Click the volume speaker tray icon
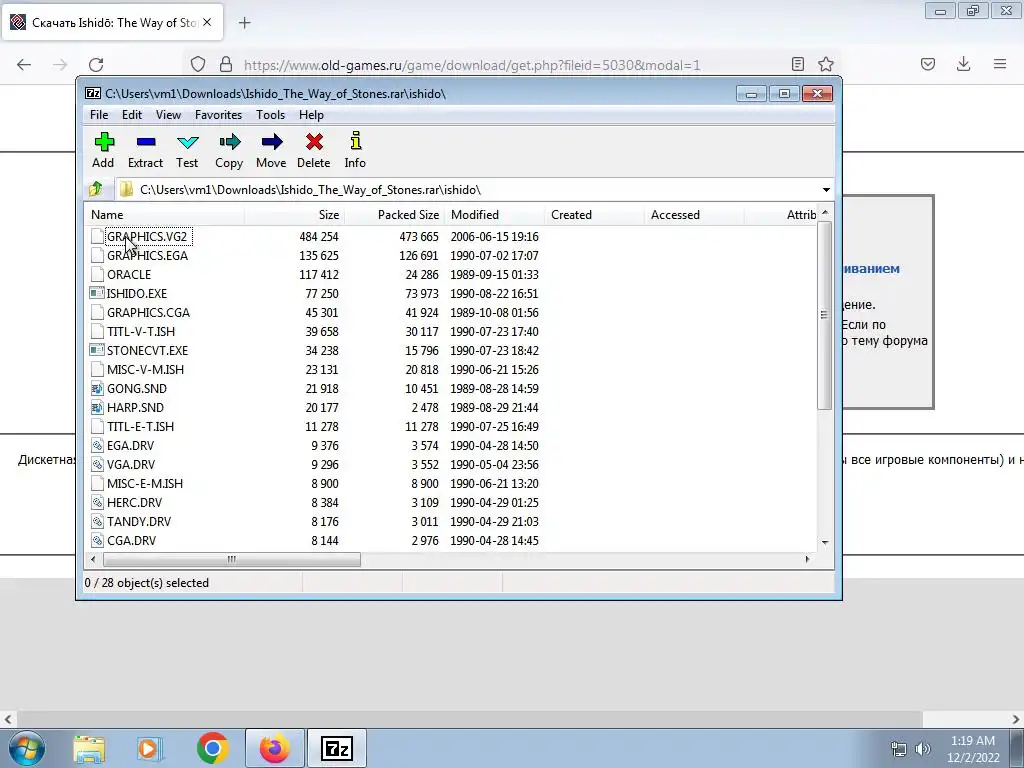1024x768 pixels. 923,748
